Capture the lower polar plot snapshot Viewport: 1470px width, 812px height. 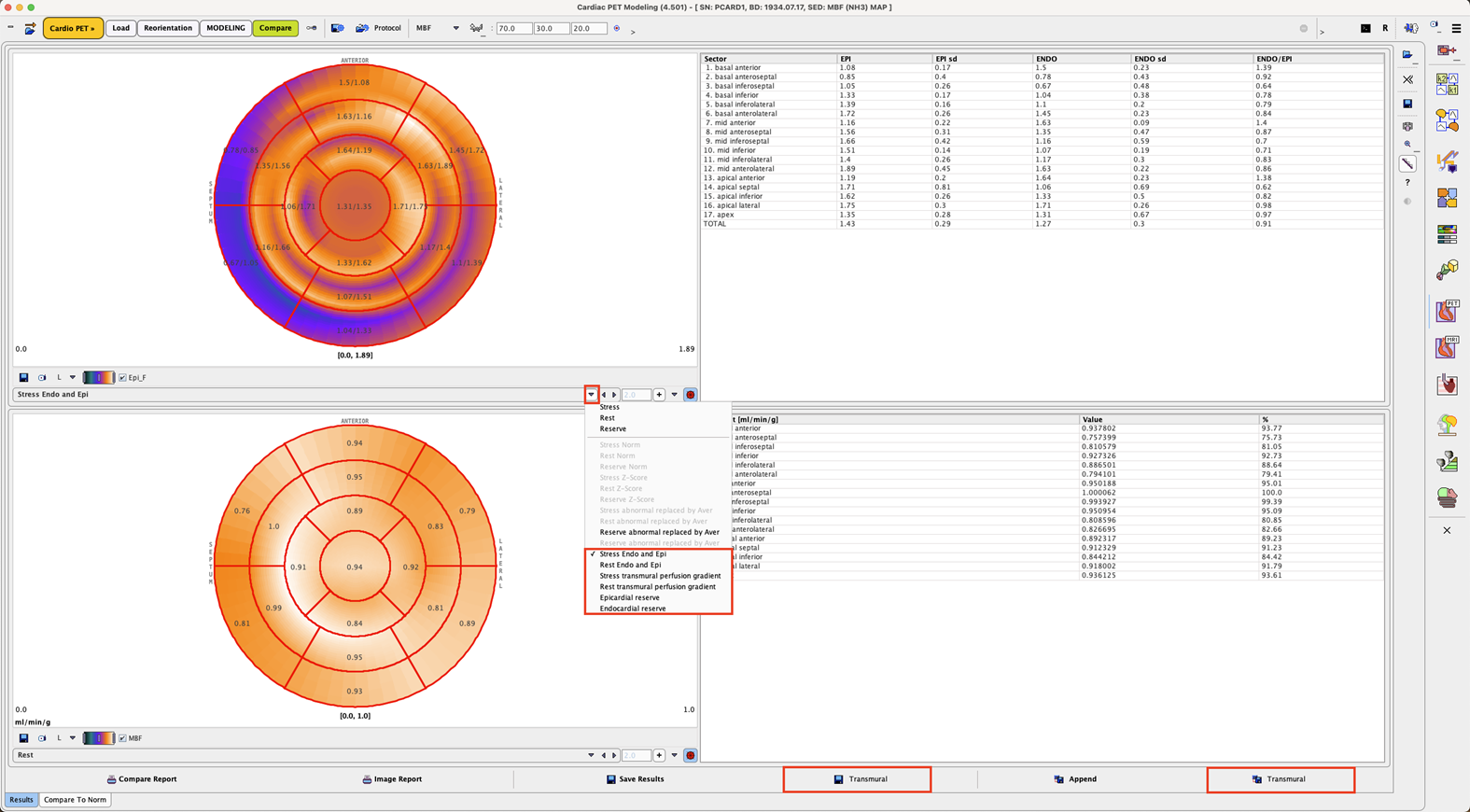[x=42, y=738]
